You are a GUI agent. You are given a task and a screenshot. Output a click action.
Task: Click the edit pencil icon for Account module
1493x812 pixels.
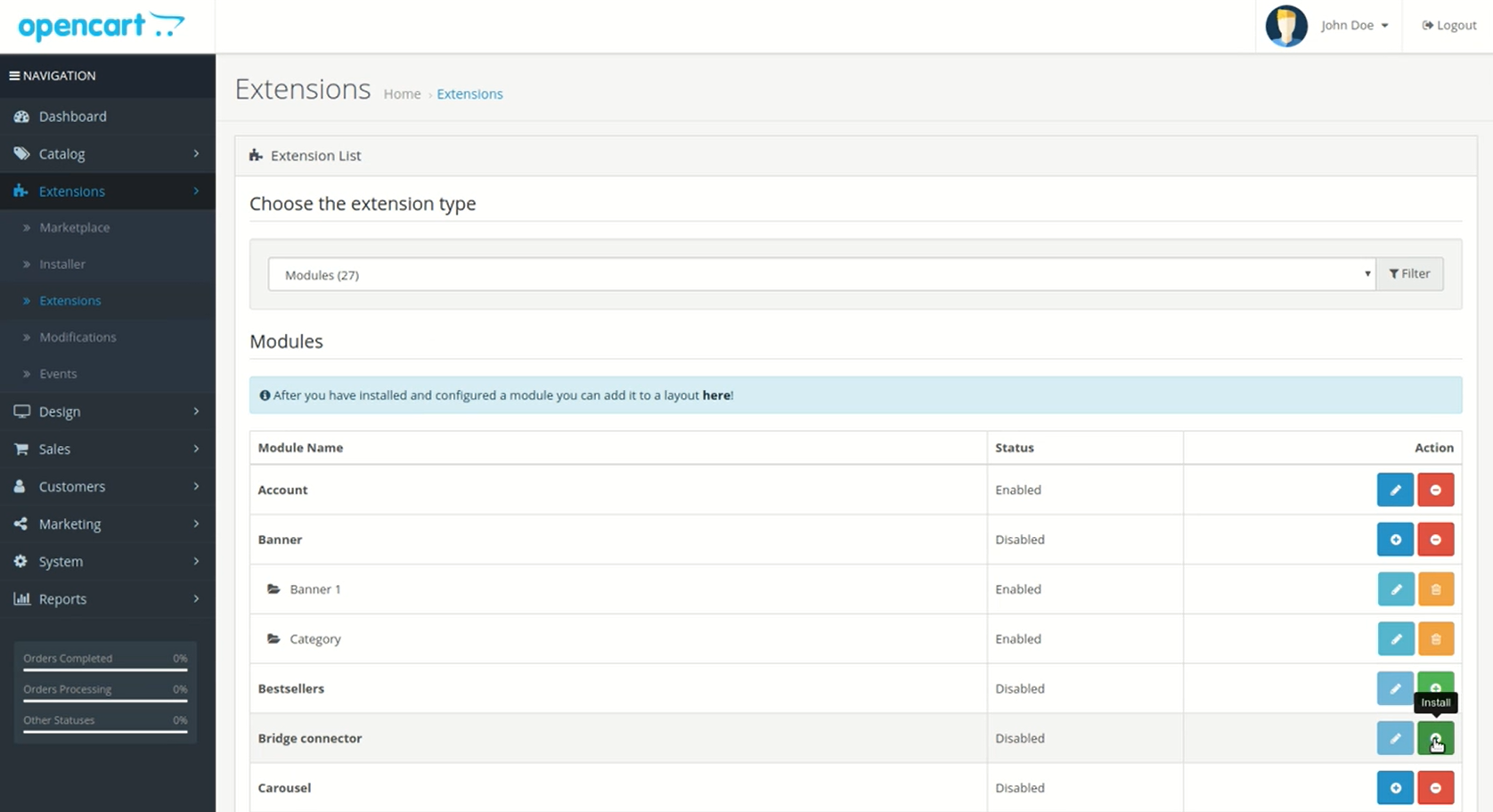(x=1395, y=490)
